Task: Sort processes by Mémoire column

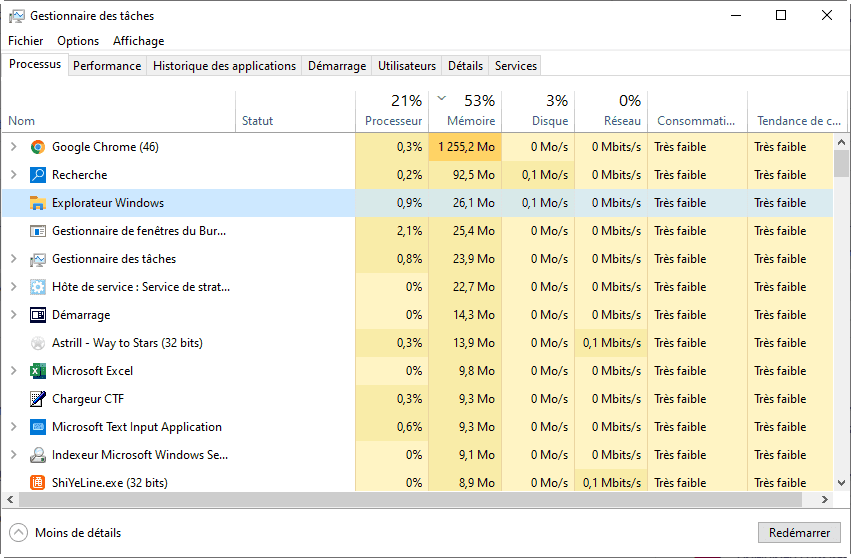Action: tap(471, 121)
